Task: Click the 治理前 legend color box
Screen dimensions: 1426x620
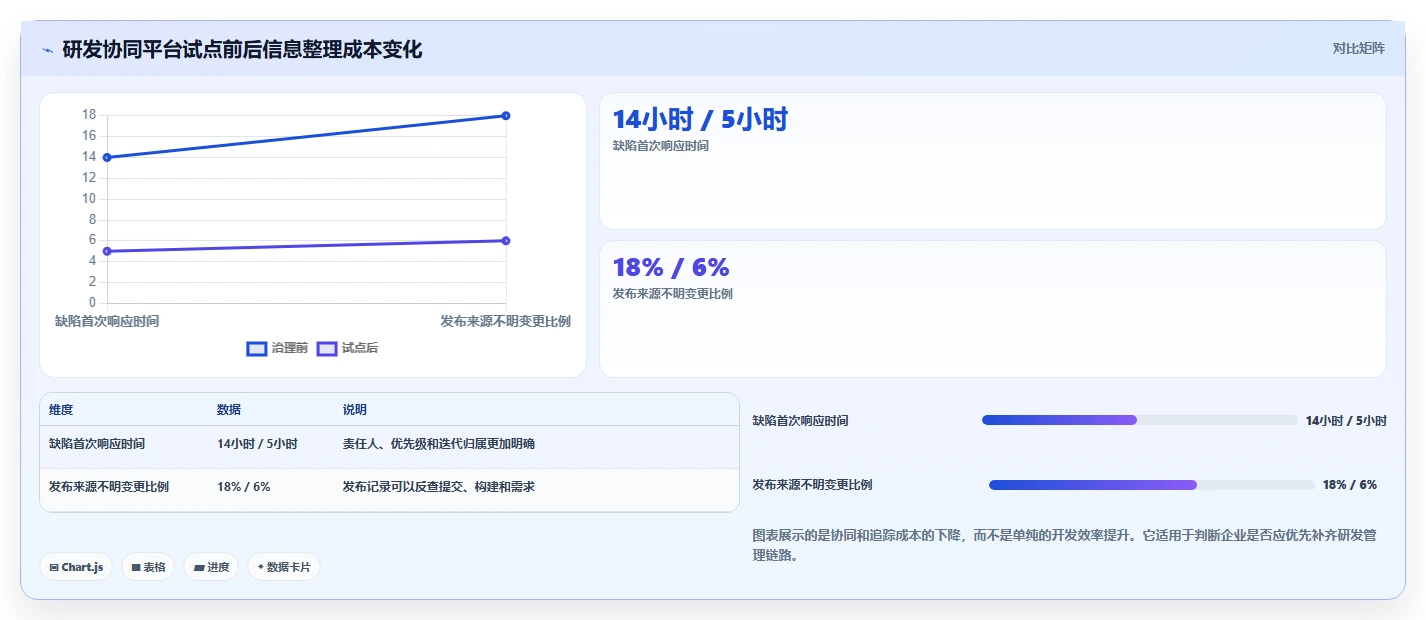Action: [256, 348]
